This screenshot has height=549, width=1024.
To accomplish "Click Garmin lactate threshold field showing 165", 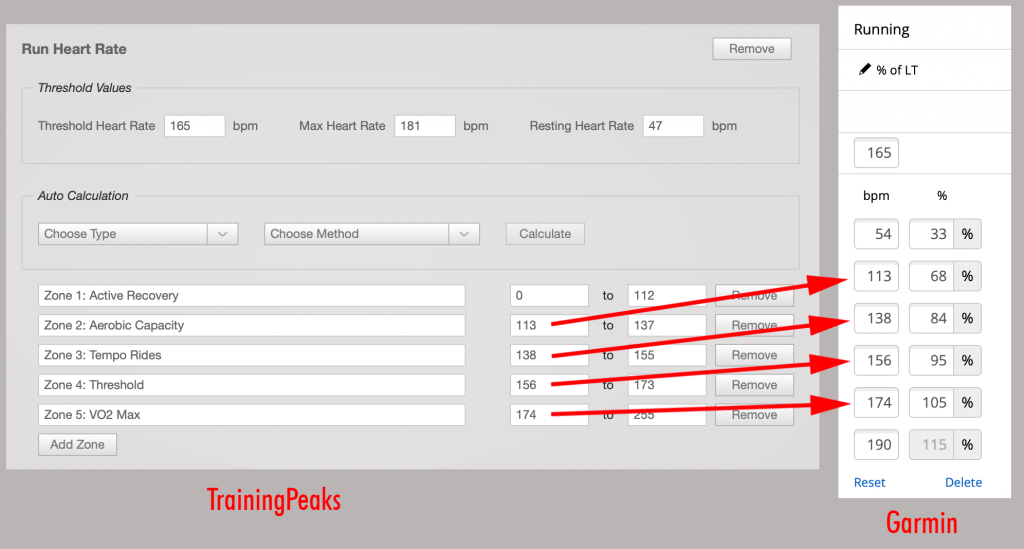I will pos(876,153).
